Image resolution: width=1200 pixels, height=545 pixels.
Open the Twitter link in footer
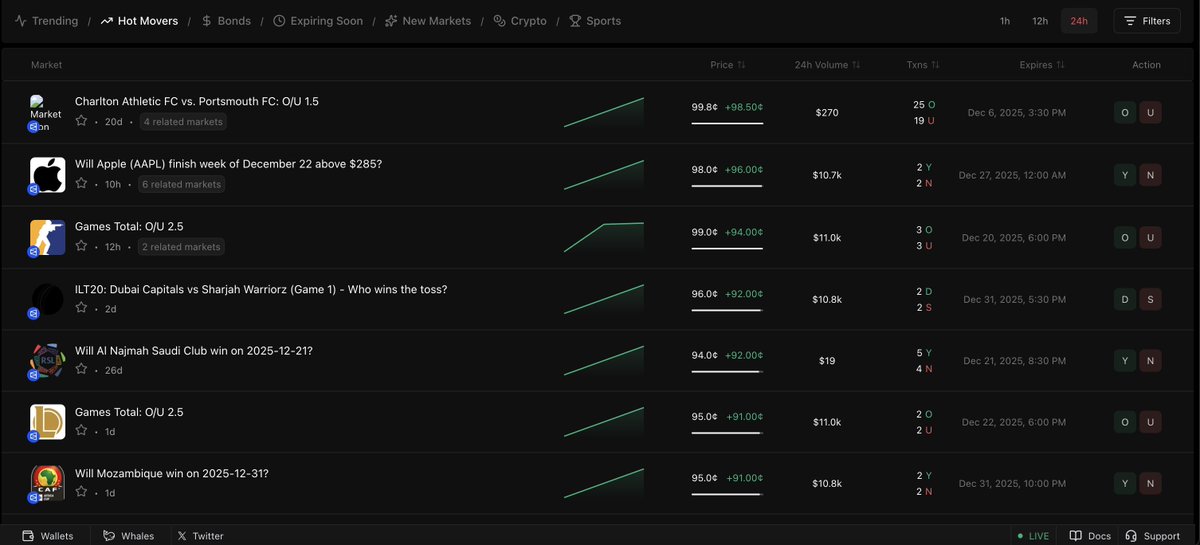coord(200,536)
